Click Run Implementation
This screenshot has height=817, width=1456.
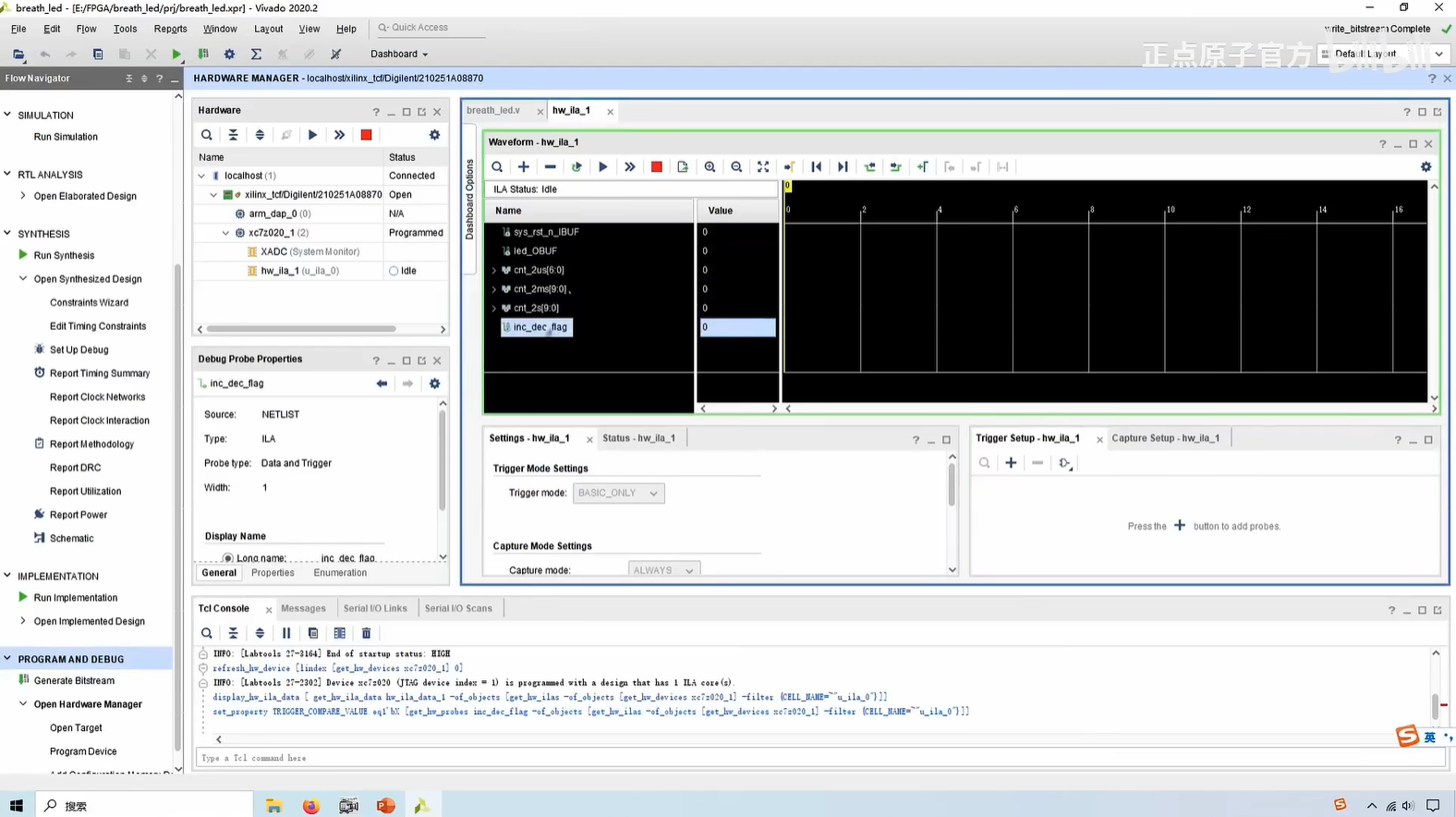(x=76, y=598)
